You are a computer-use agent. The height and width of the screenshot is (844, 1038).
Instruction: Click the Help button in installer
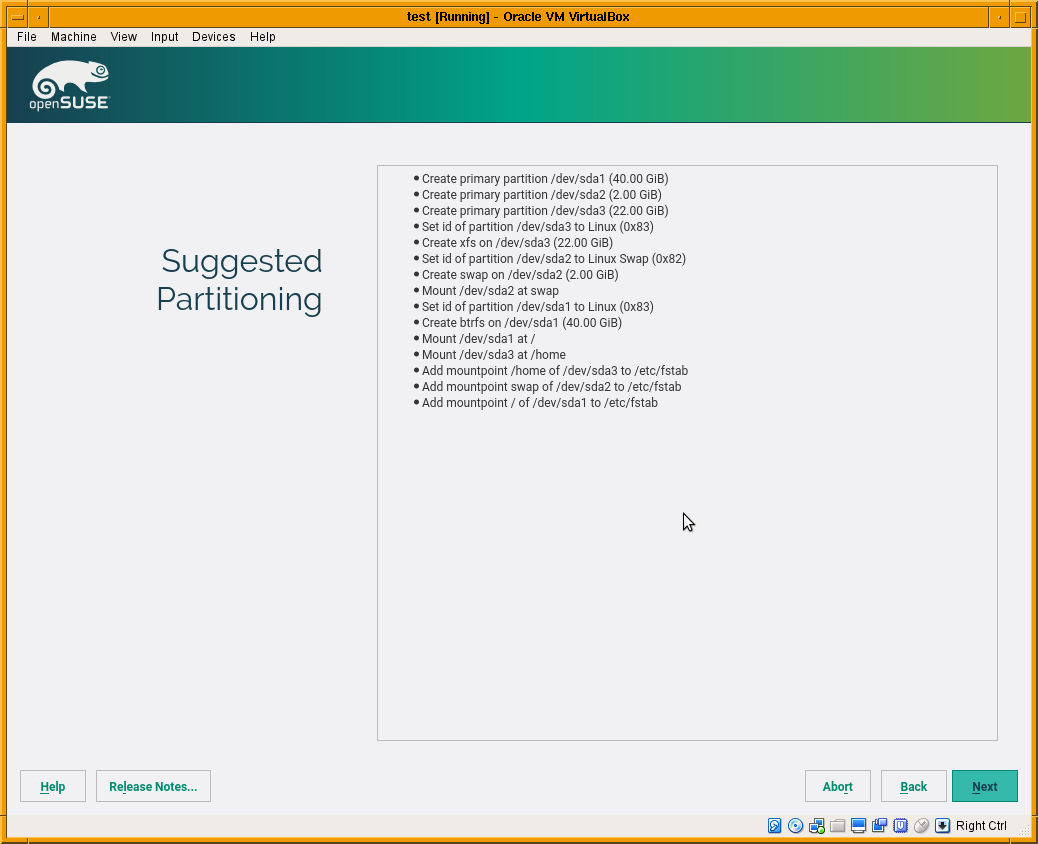click(x=53, y=786)
